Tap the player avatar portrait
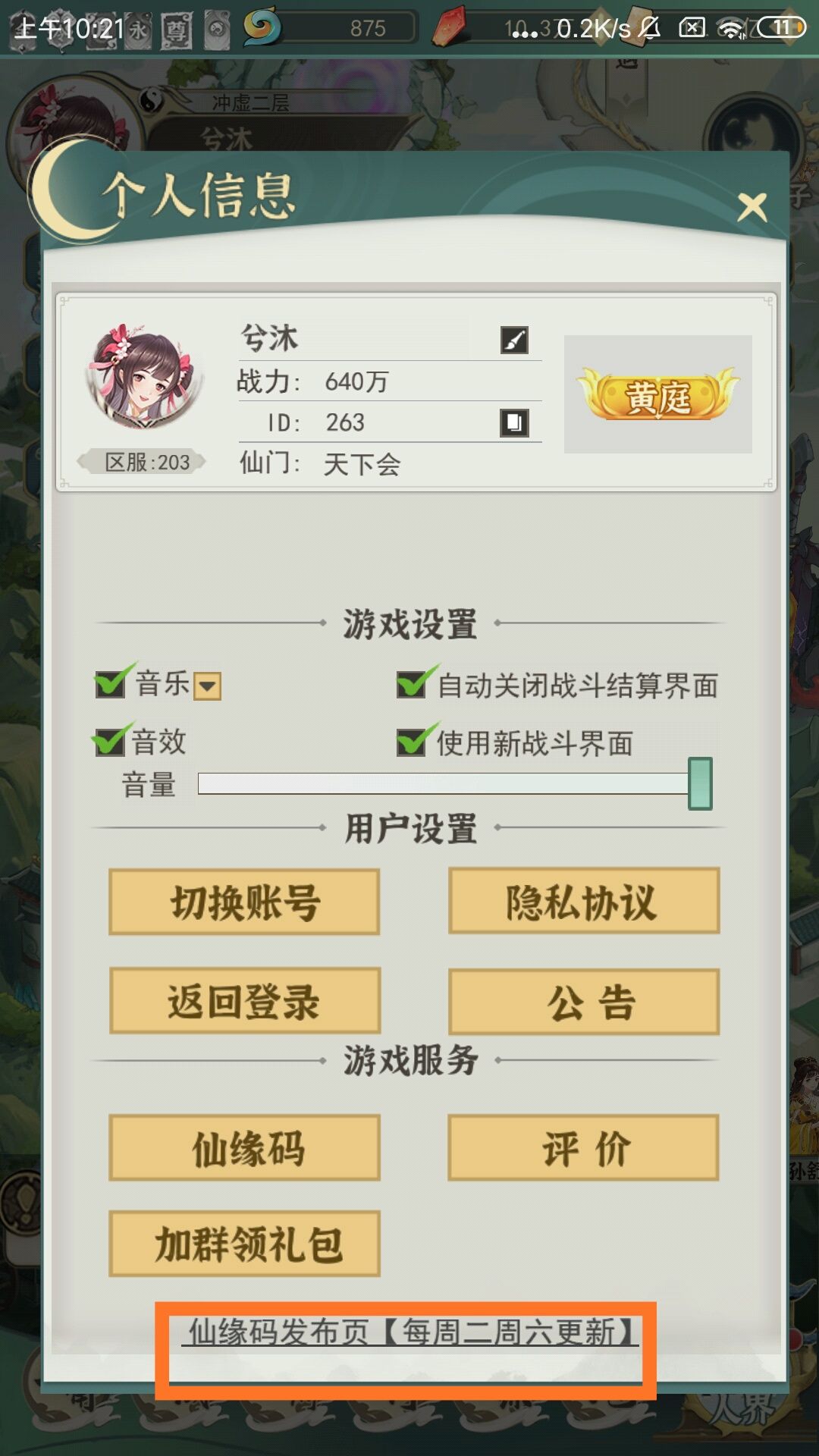 tap(145, 378)
